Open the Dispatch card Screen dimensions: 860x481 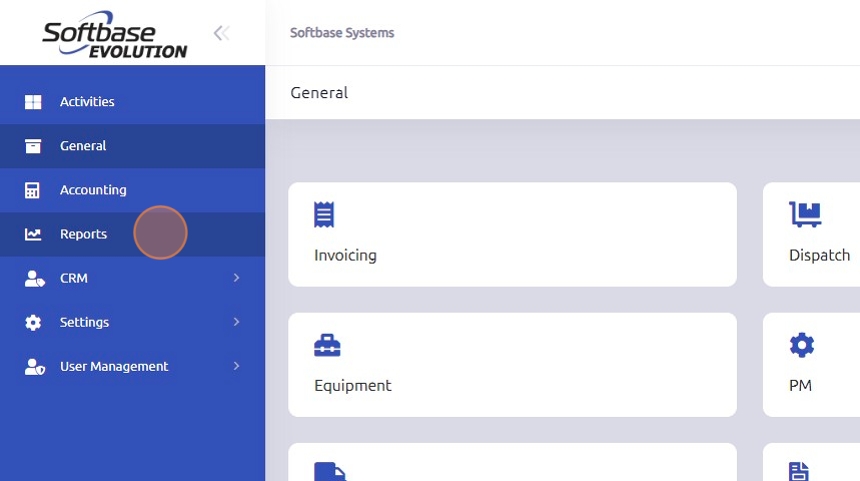point(811,234)
